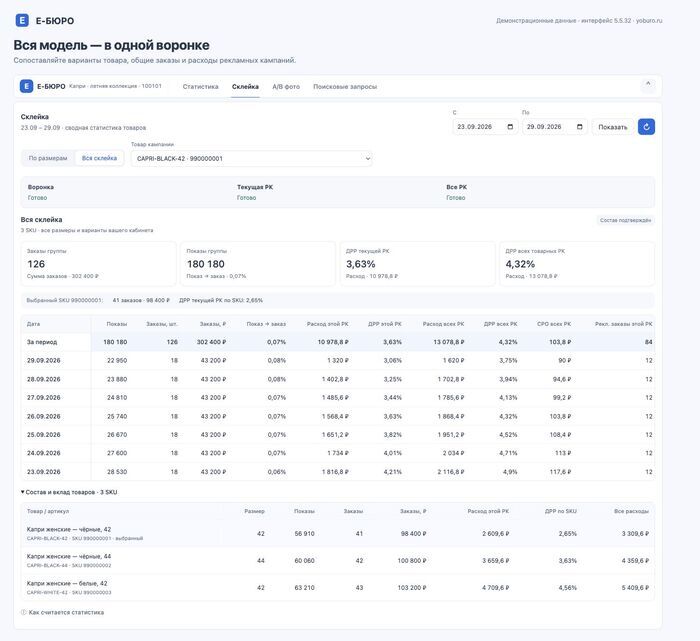Click the Выбранный SKU 990000001 summary line
The image size is (700, 641).
(338, 300)
